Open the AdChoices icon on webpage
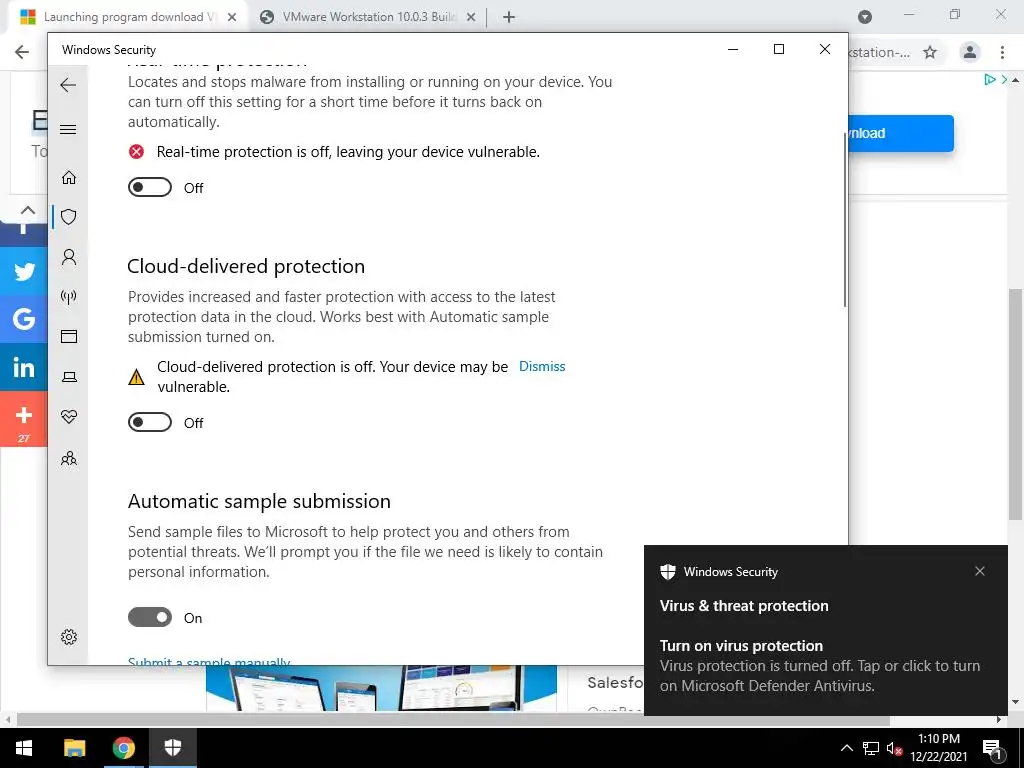The width and height of the screenshot is (1024, 768). point(990,80)
